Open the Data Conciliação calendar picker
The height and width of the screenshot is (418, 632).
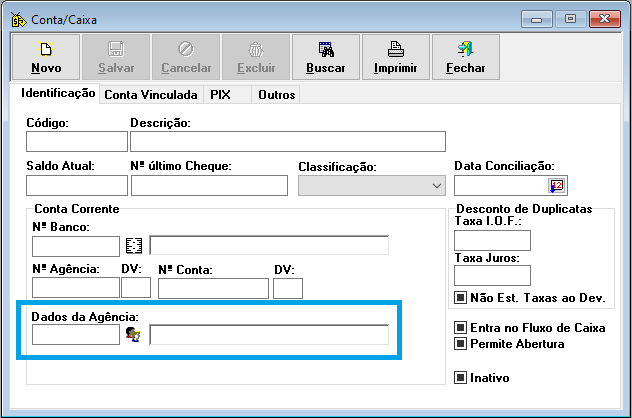(x=556, y=186)
